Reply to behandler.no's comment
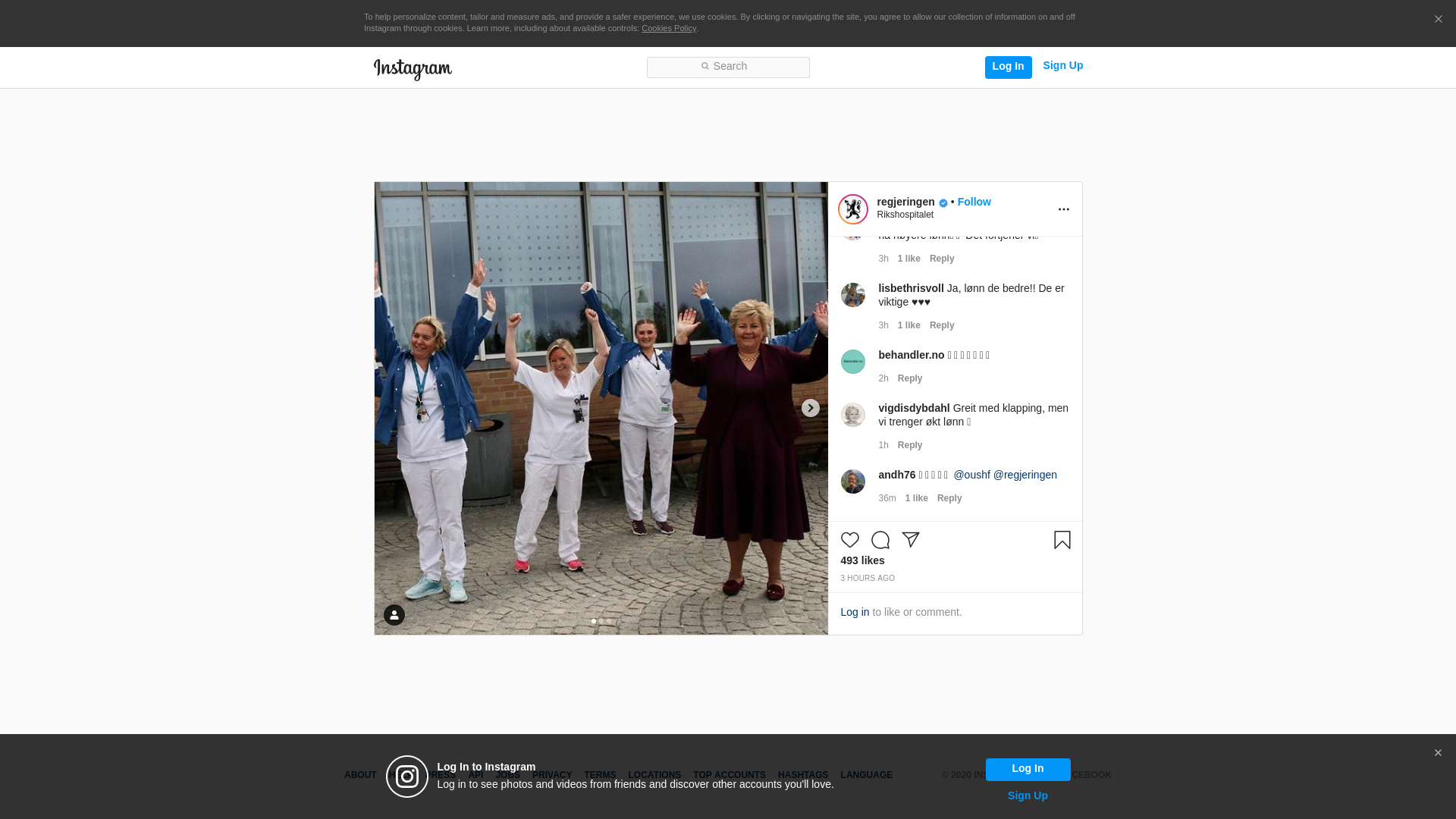This screenshot has width=1456, height=819. [910, 378]
